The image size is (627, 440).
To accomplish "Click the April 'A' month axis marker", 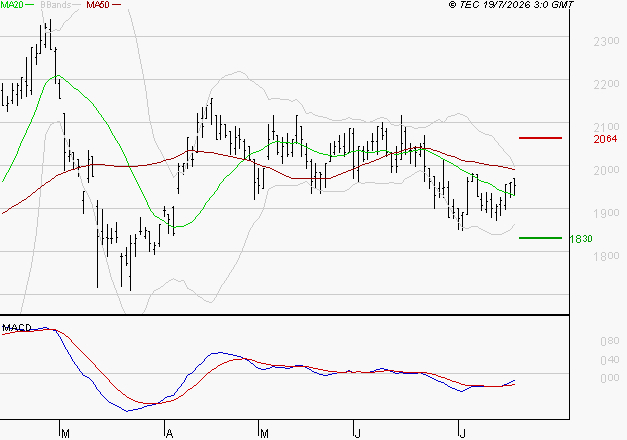I will [170, 434].
